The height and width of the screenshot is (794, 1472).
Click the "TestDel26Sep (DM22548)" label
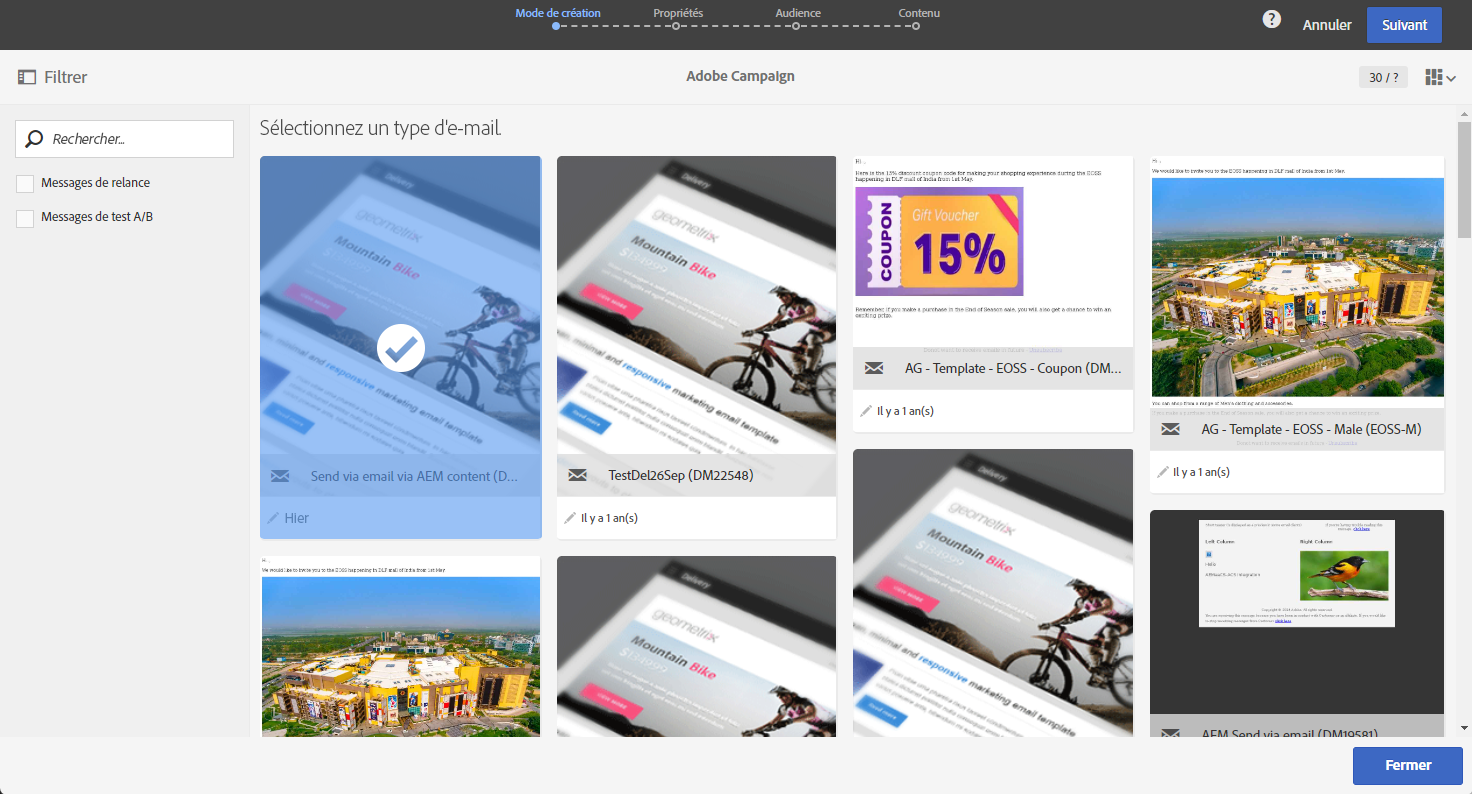click(681, 475)
